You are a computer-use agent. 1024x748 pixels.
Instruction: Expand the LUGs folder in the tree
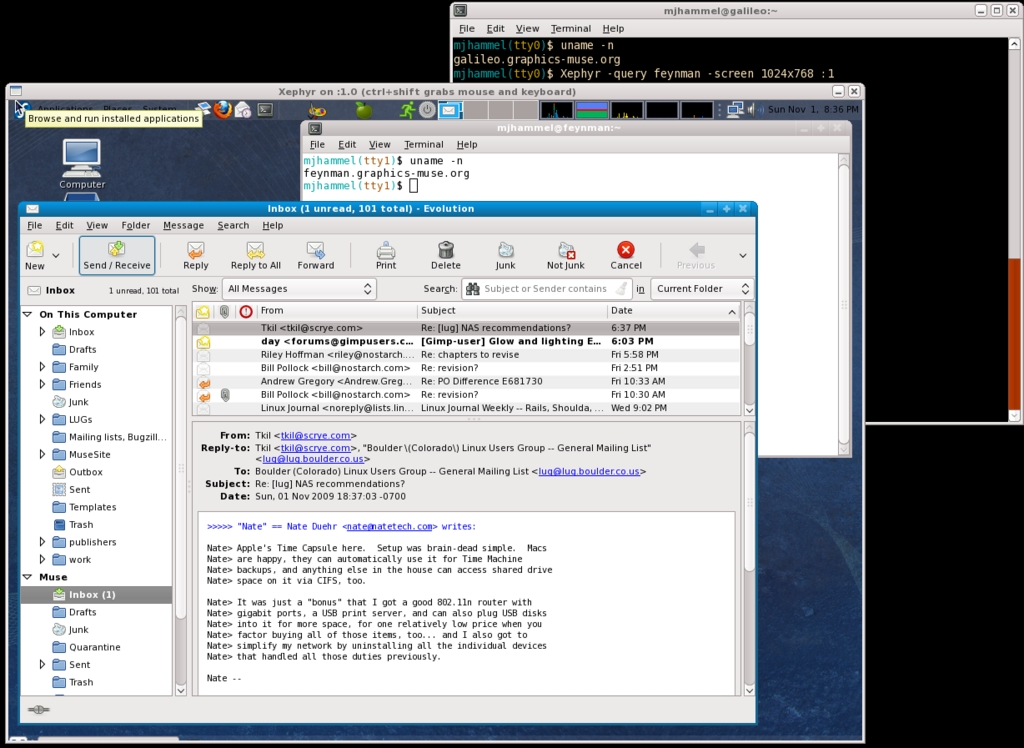(x=42, y=420)
